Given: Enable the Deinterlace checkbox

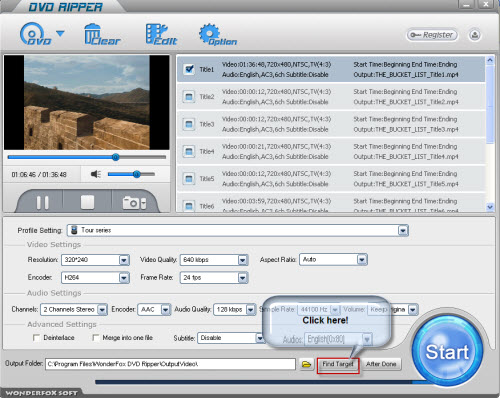Looking at the screenshot, I should point(36,338).
